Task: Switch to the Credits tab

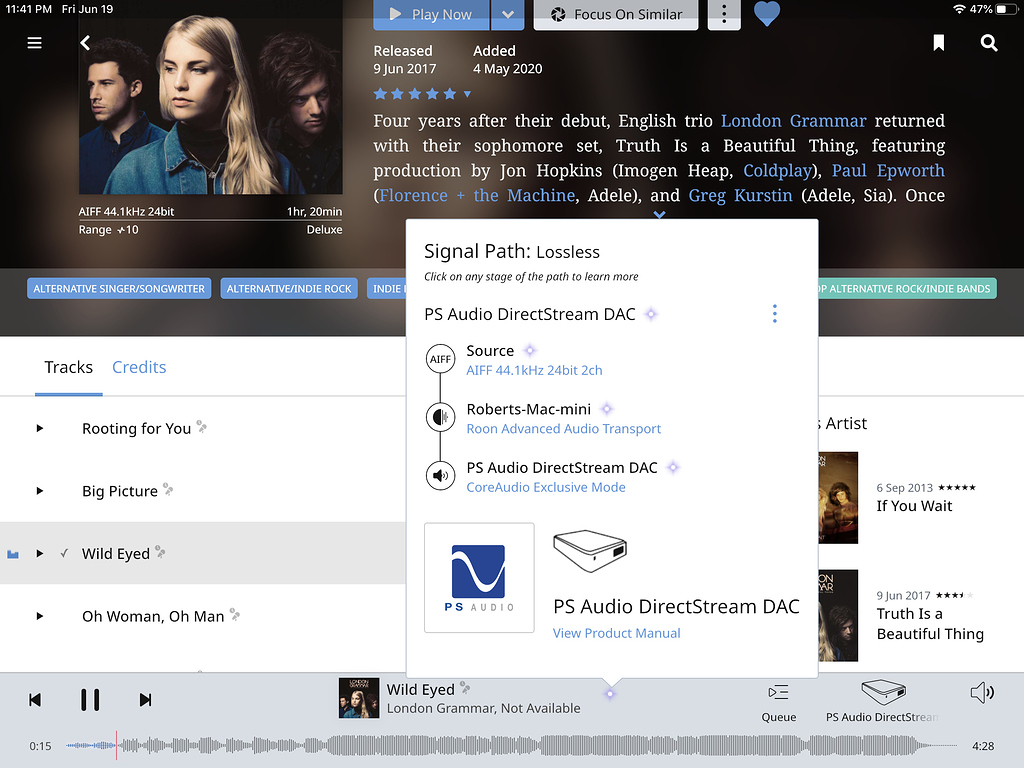Action: point(138,367)
